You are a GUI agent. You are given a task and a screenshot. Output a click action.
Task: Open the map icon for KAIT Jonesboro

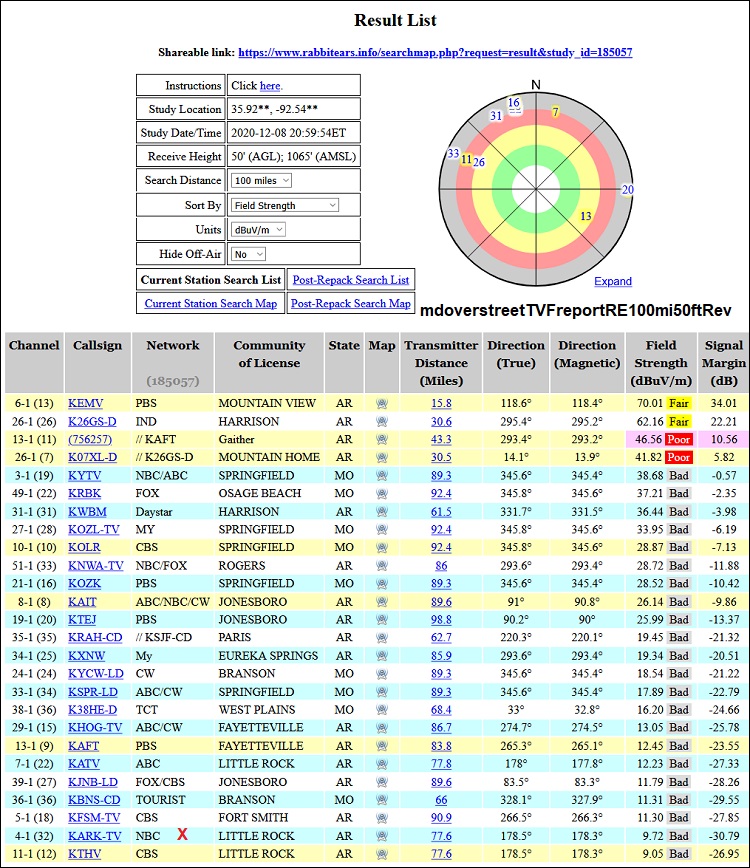tap(381, 602)
